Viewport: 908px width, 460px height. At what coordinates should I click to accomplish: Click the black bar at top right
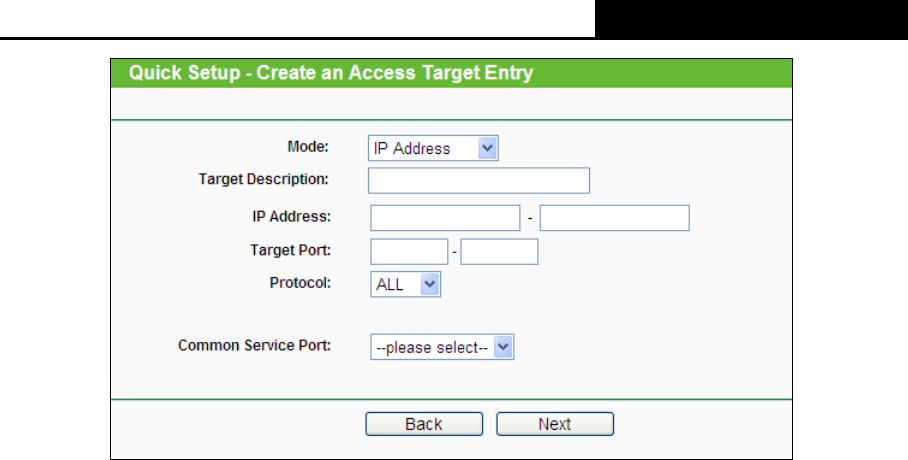(750, 19)
